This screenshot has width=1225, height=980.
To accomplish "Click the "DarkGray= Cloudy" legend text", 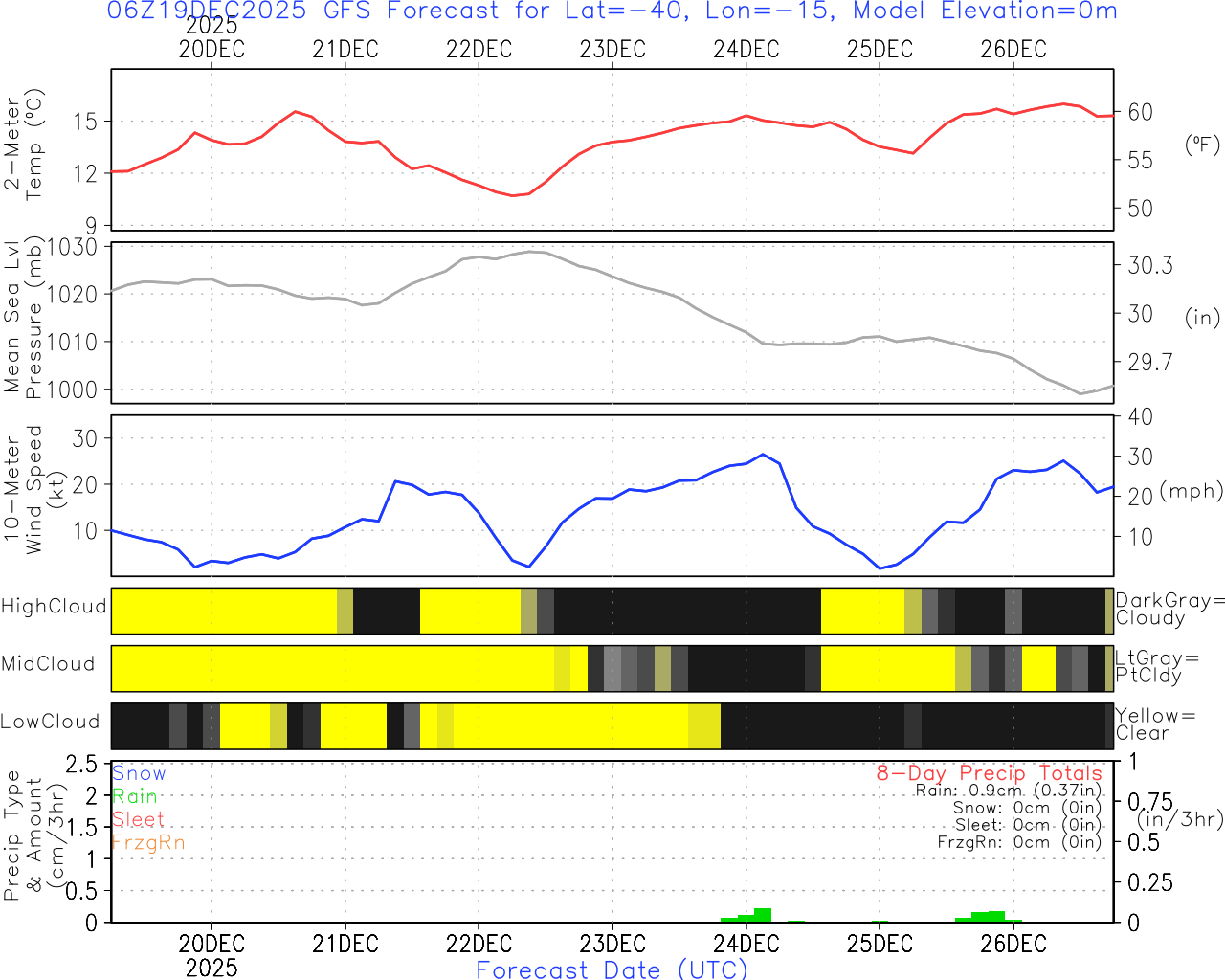I will coord(1169,609).
